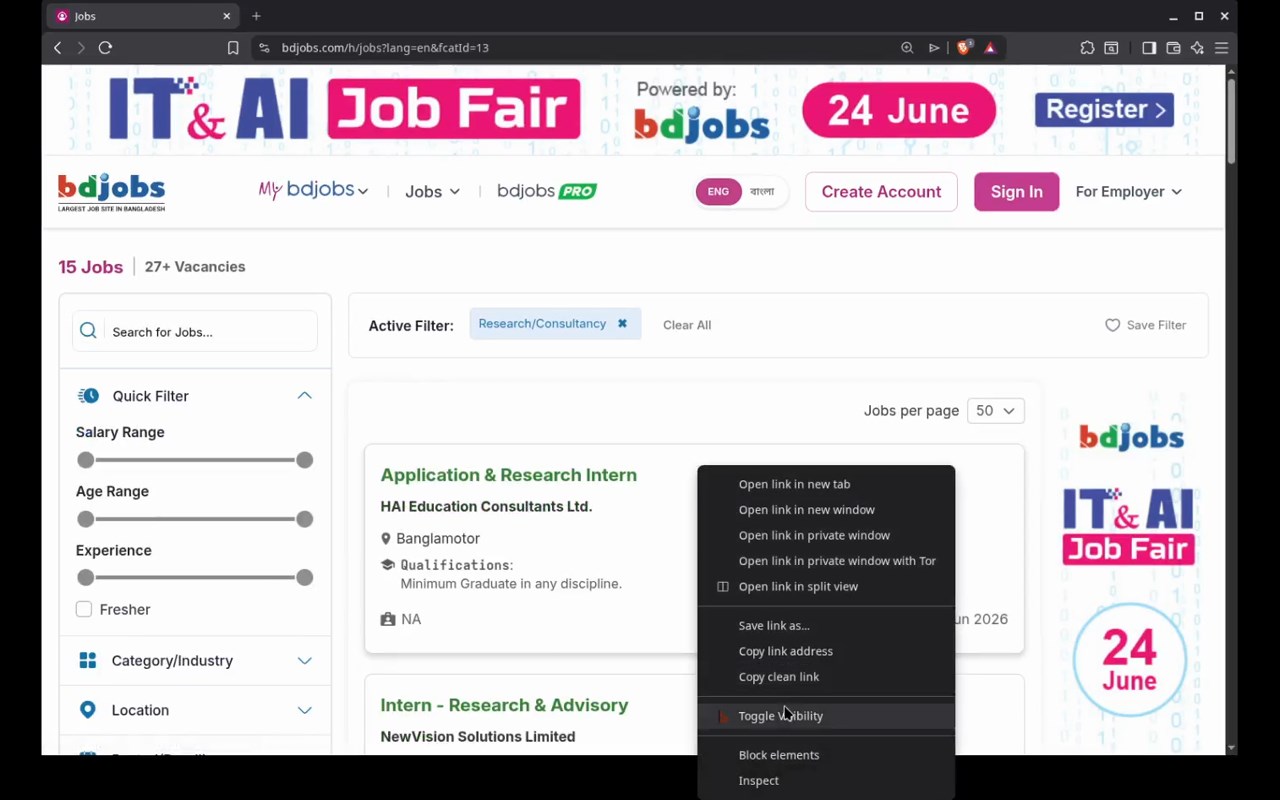The width and height of the screenshot is (1280, 800).
Task: Click the browser forward arrow
Action: [81, 47]
